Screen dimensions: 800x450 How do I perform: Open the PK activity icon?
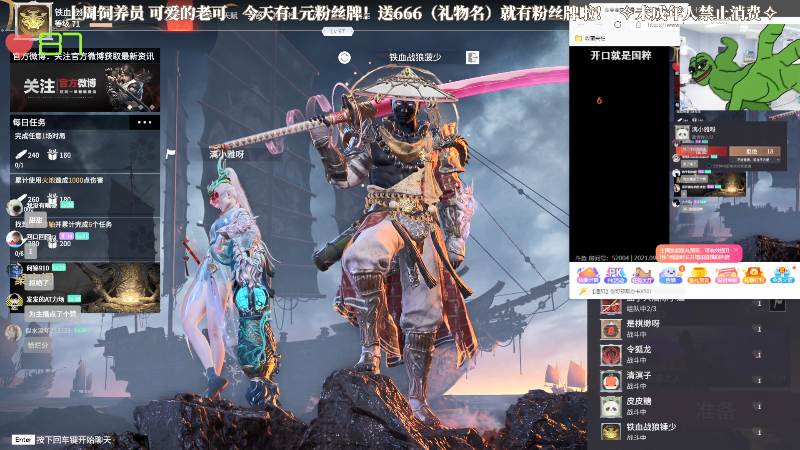tap(615, 276)
